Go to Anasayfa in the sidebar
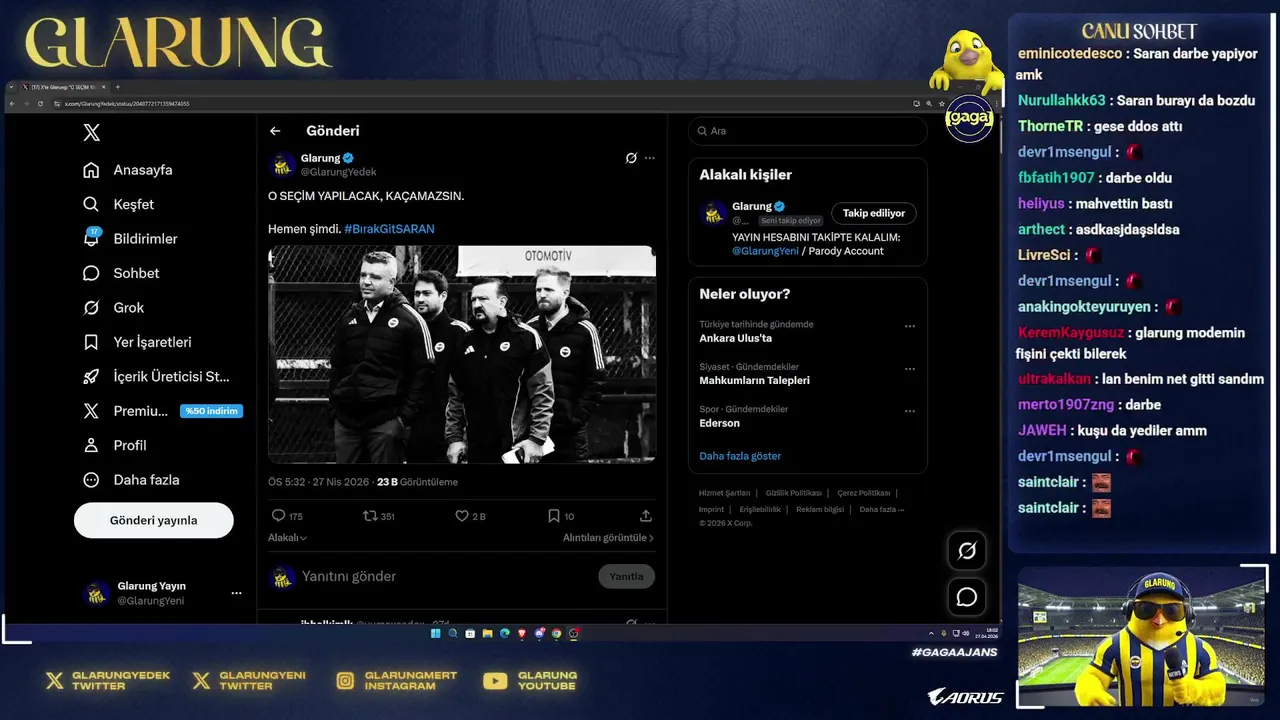The height and width of the screenshot is (720, 1280). click(127, 170)
